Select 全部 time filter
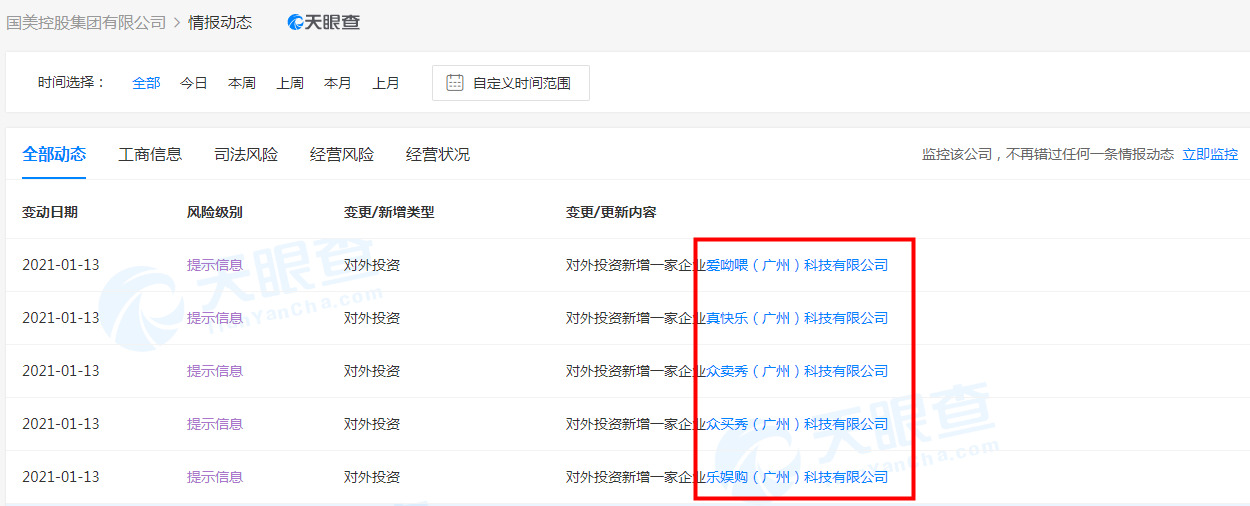Screen dimensions: 1250x506 click(146, 83)
